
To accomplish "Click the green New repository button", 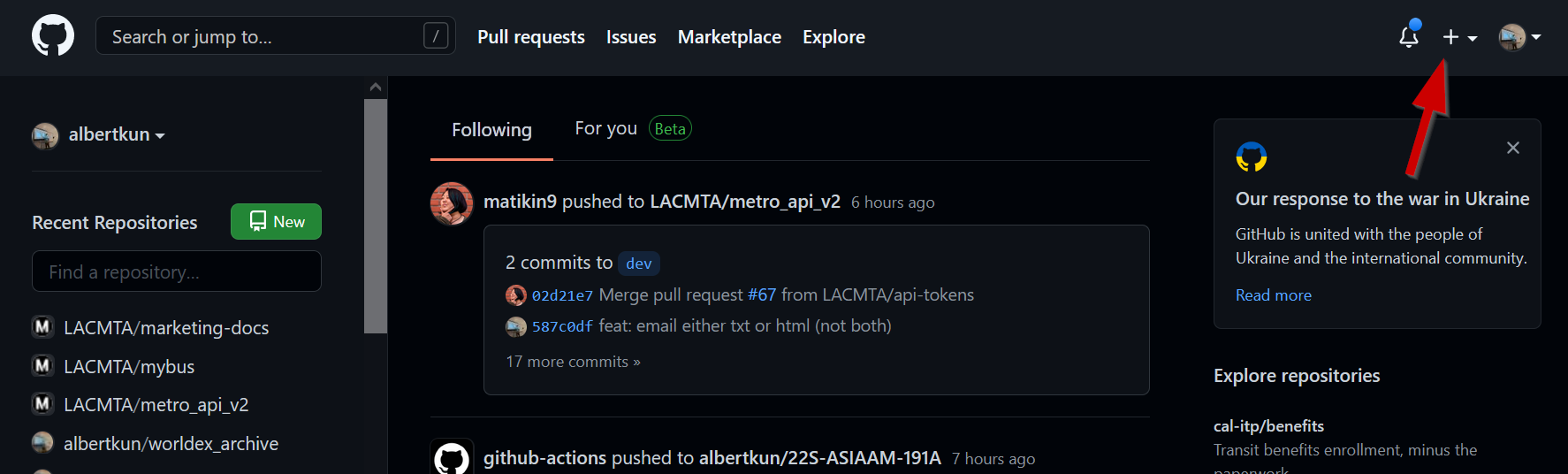I will pos(276,222).
